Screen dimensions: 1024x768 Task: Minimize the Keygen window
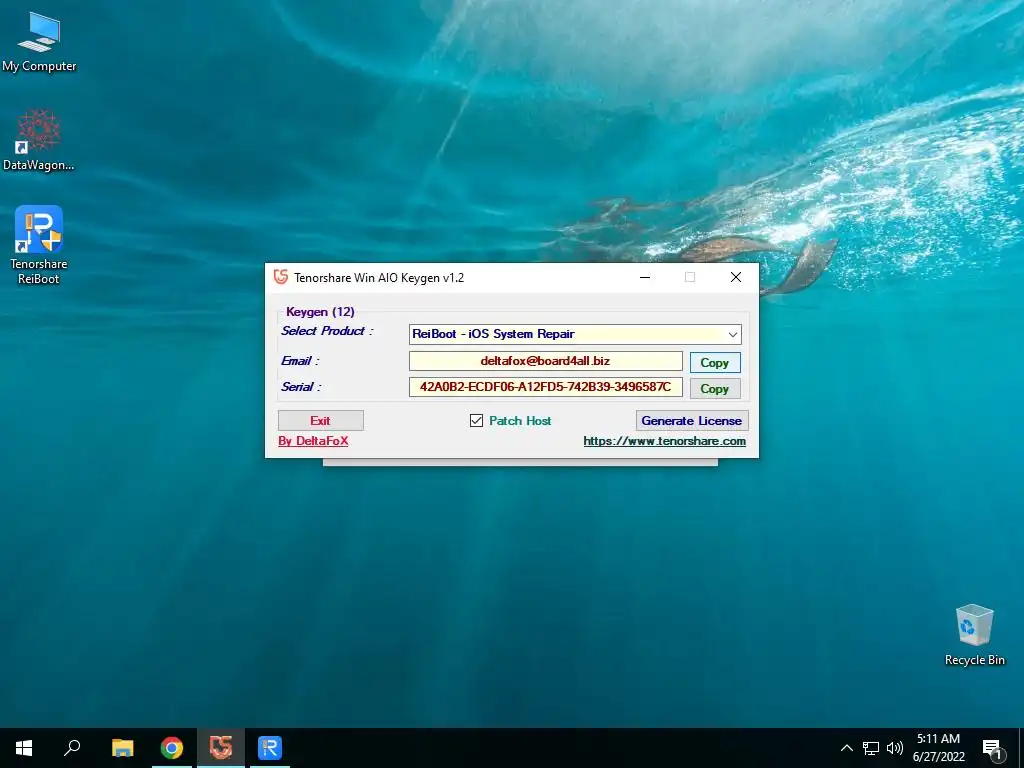click(x=645, y=278)
